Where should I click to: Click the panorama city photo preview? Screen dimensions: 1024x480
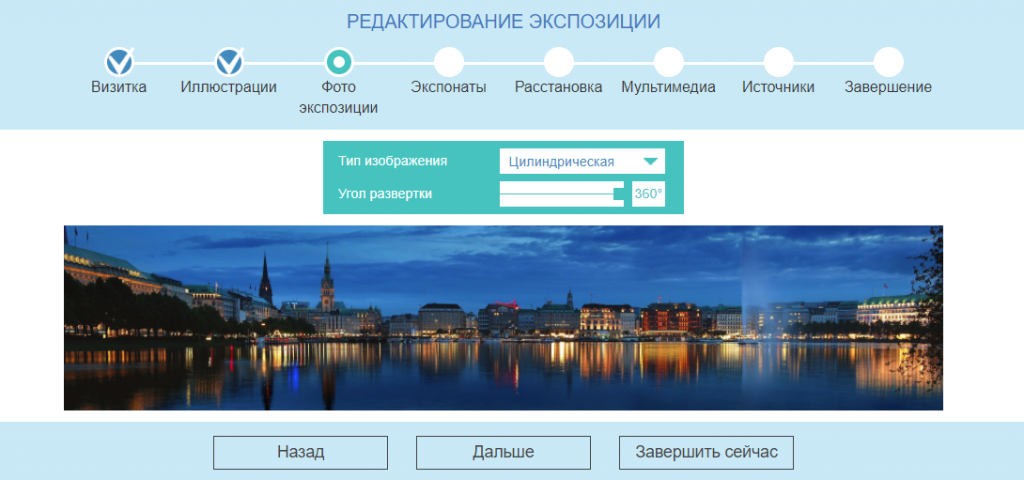[503, 318]
